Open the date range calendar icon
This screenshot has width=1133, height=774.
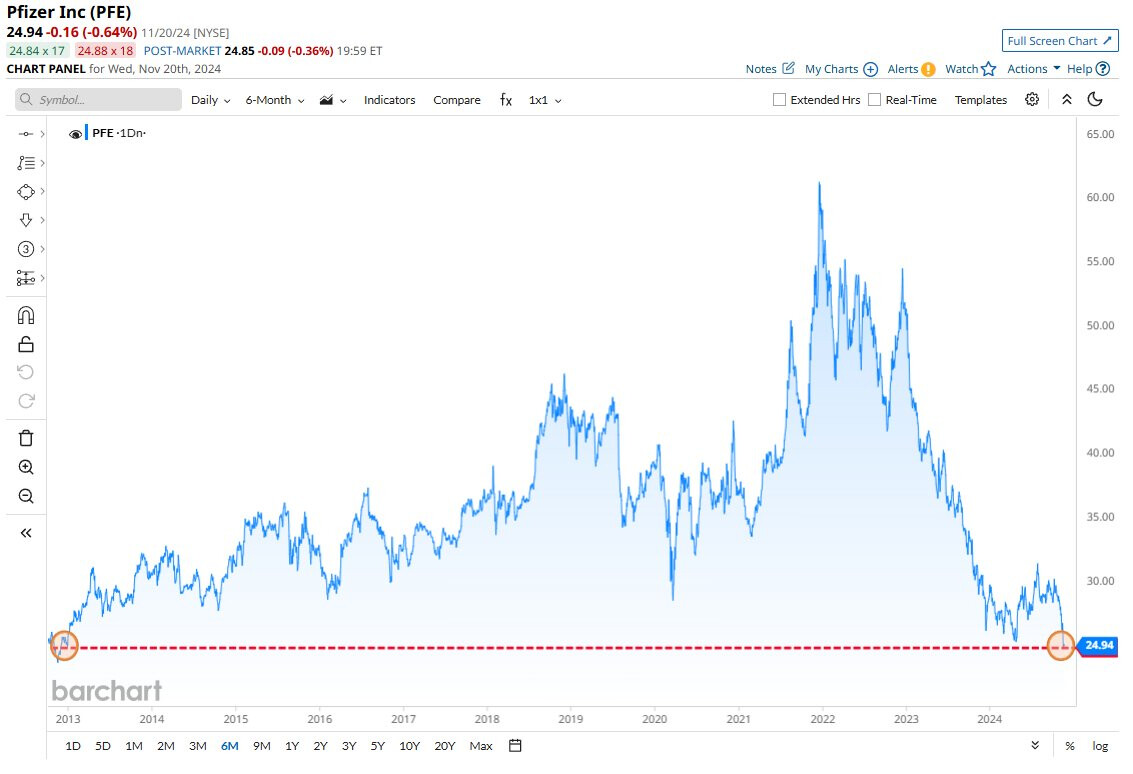click(x=515, y=746)
